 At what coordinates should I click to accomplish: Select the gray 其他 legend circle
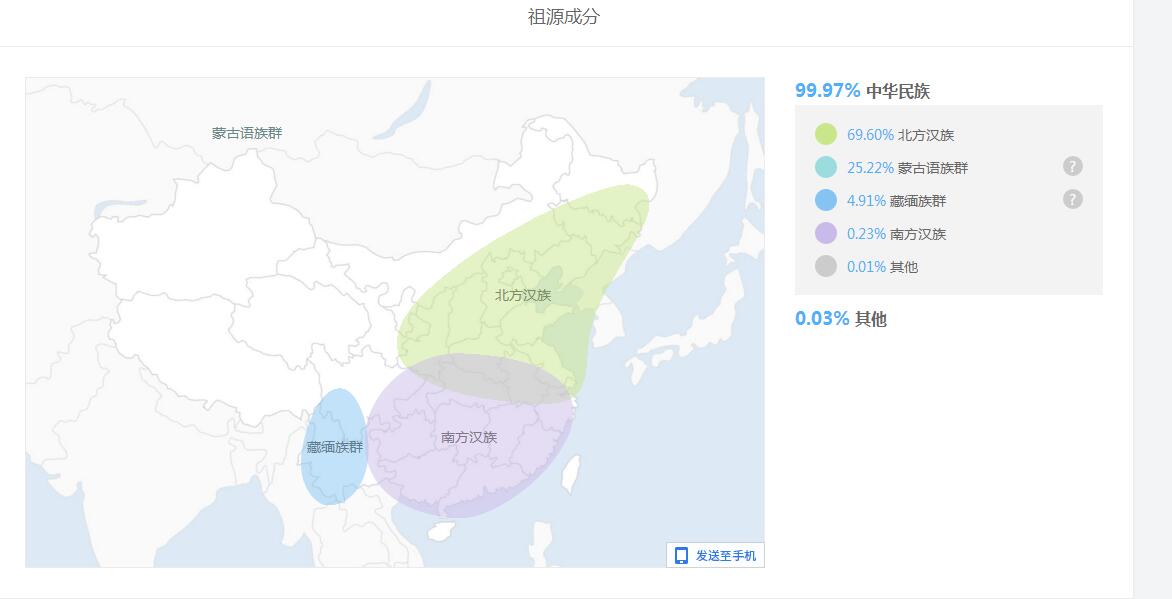point(826,266)
